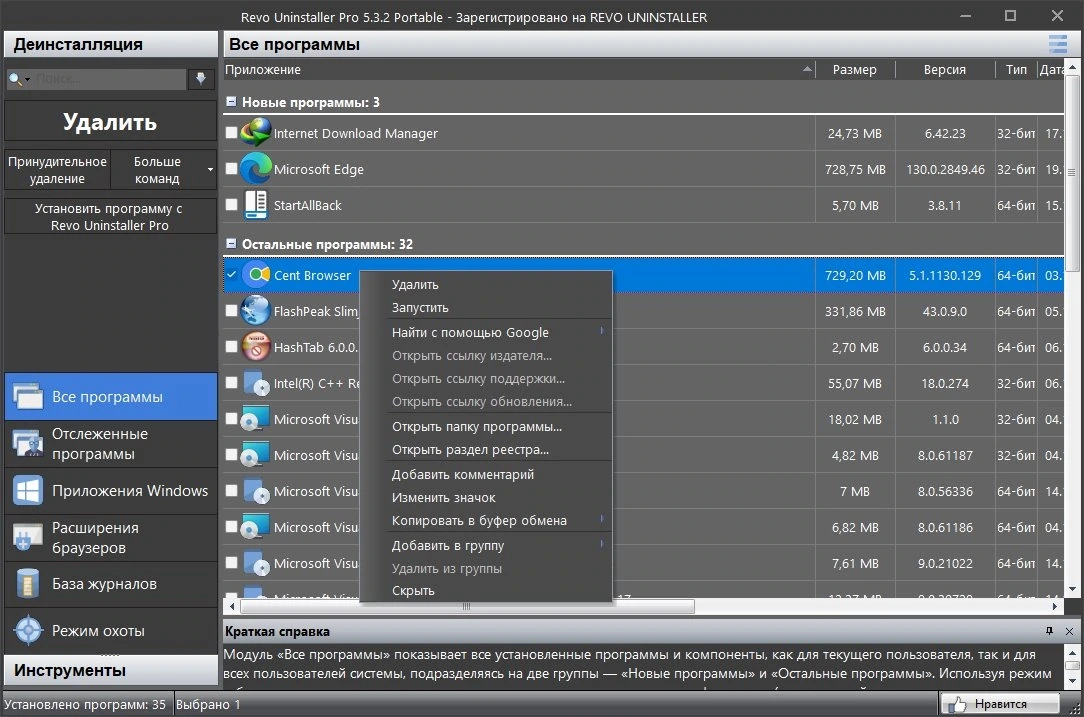Open Browser extensions via its sidebar icon

coord(28,537)
